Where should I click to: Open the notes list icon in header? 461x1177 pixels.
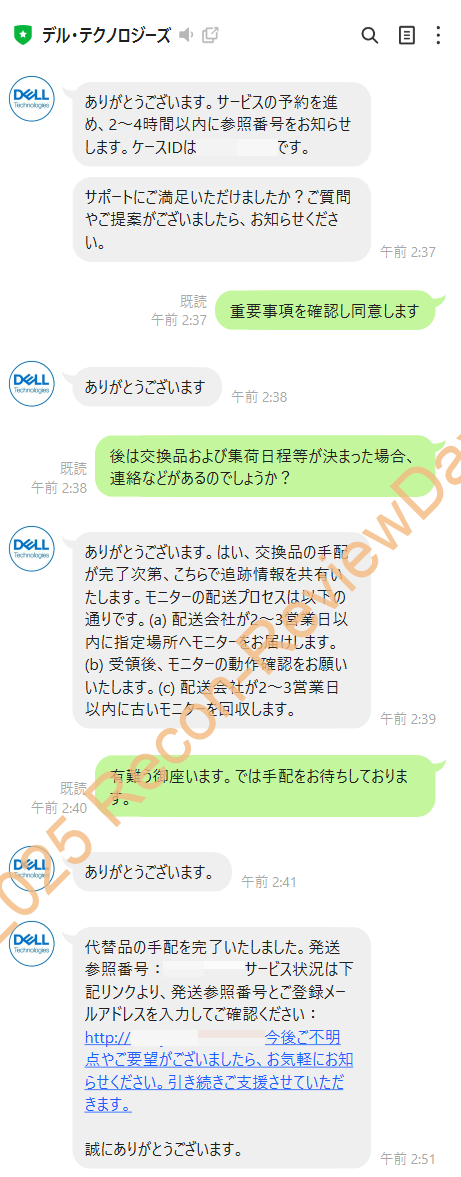pyautogui.click(x=406, y=35)
